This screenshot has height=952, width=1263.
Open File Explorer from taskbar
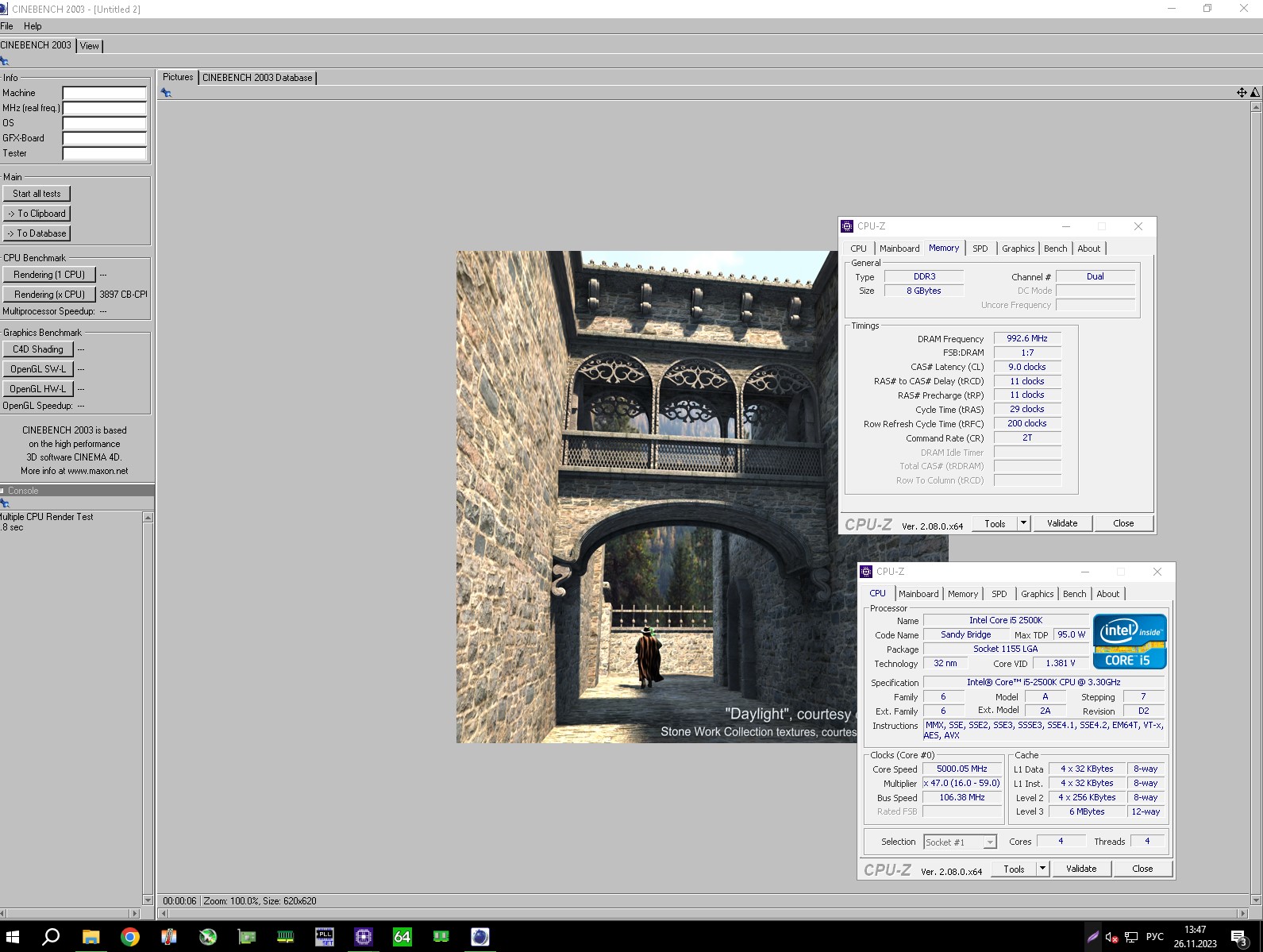click(x=90, y=937)
